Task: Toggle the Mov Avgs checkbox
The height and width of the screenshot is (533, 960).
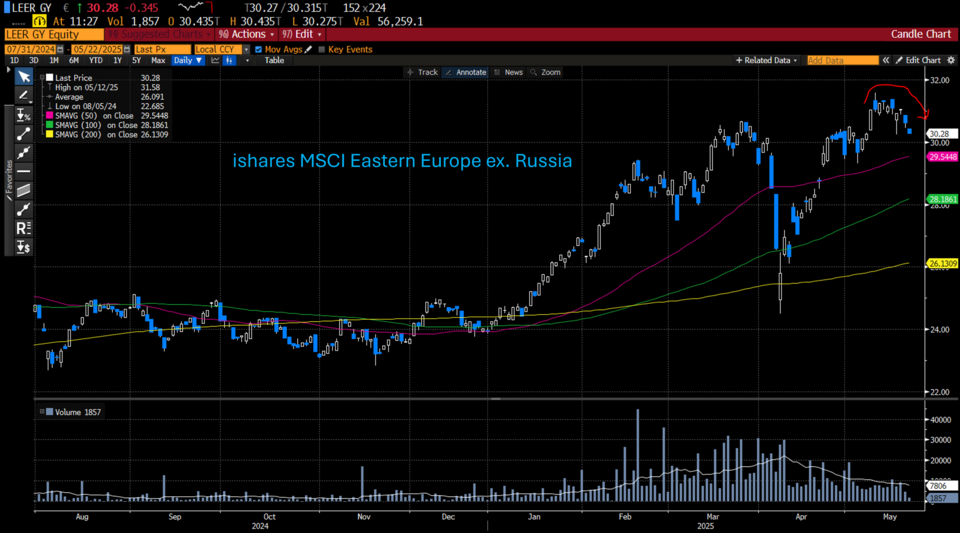Action: [258, 50]
